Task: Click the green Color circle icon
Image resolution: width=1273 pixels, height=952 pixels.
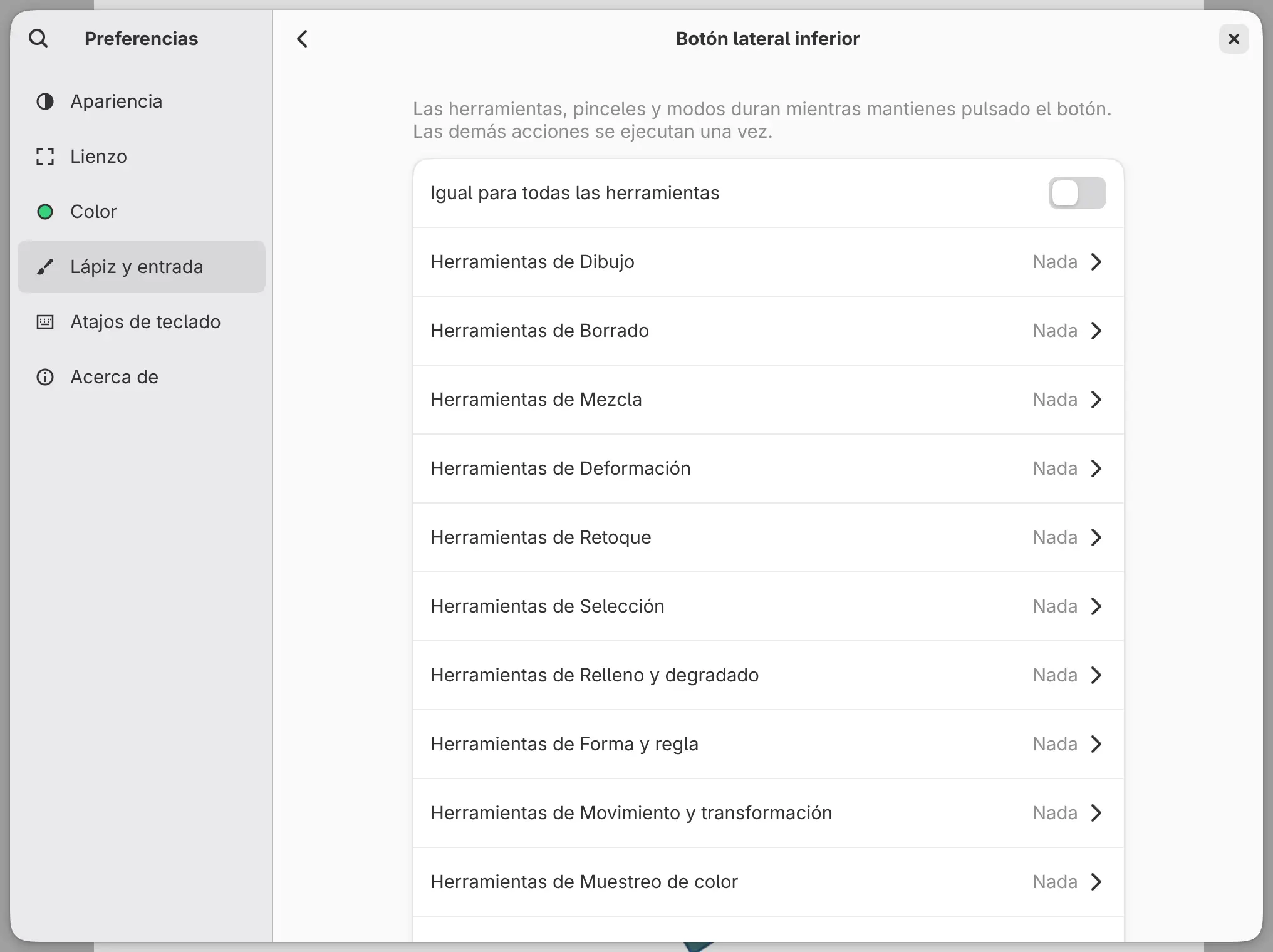Action: point(45,212)
